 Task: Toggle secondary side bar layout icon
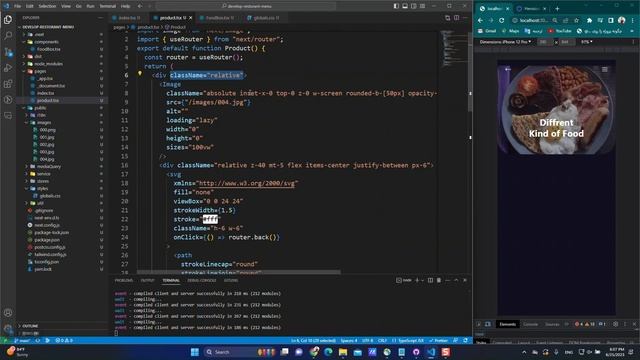tap(413, 6)
